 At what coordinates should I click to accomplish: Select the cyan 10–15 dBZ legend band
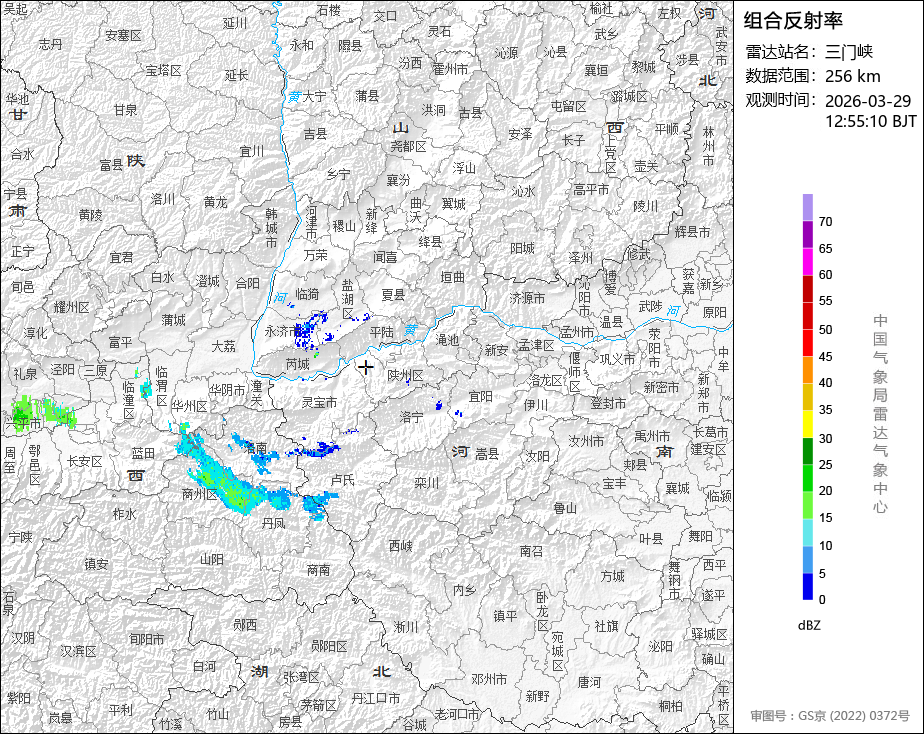click(807, 533)
